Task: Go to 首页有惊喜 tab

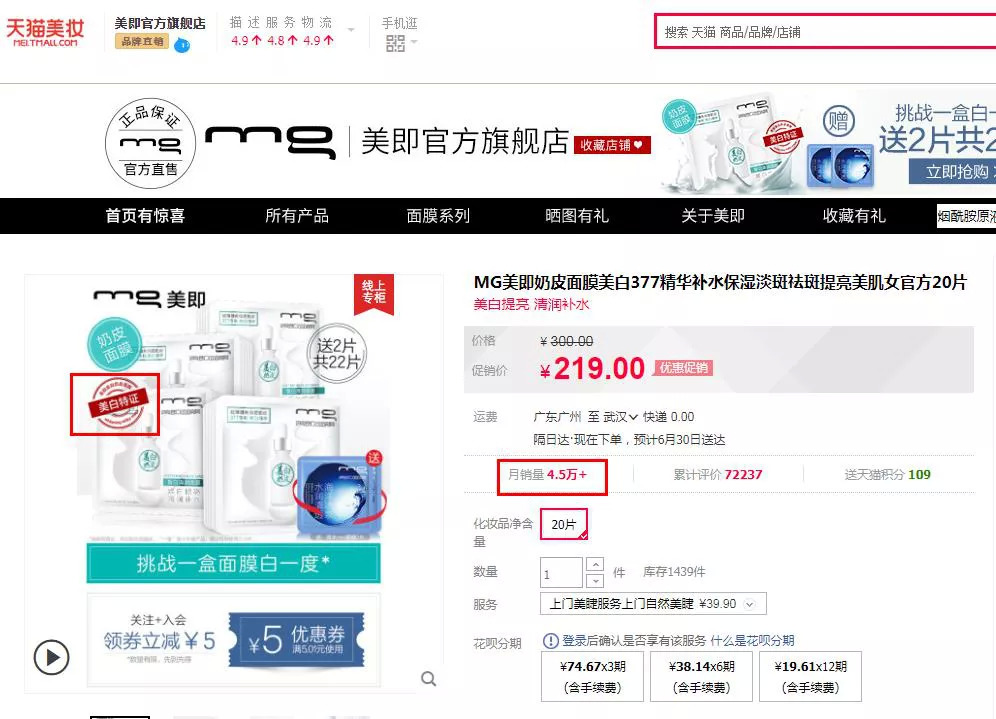Action: tap(145, 216)
